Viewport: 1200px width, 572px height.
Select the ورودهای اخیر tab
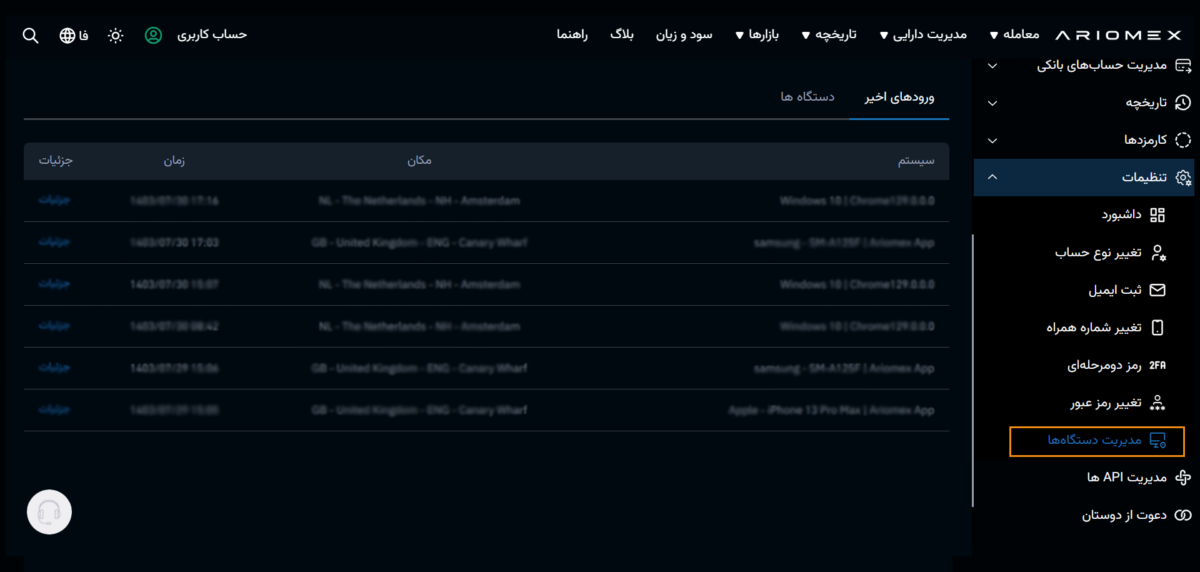pyautogui.click(x=900, y=96)
